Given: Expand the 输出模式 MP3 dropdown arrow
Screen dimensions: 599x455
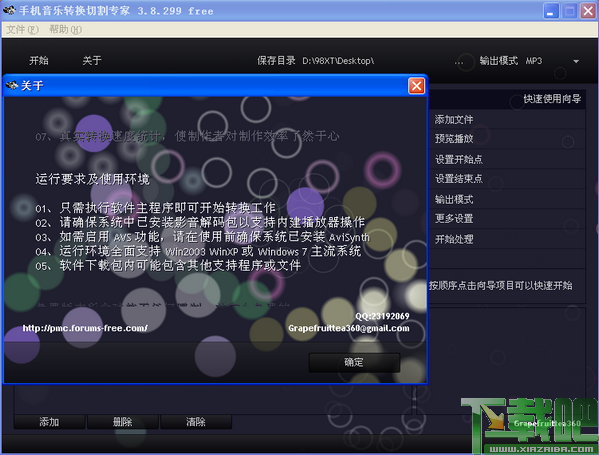Looking at the screenshot, I should pos(576,61).
